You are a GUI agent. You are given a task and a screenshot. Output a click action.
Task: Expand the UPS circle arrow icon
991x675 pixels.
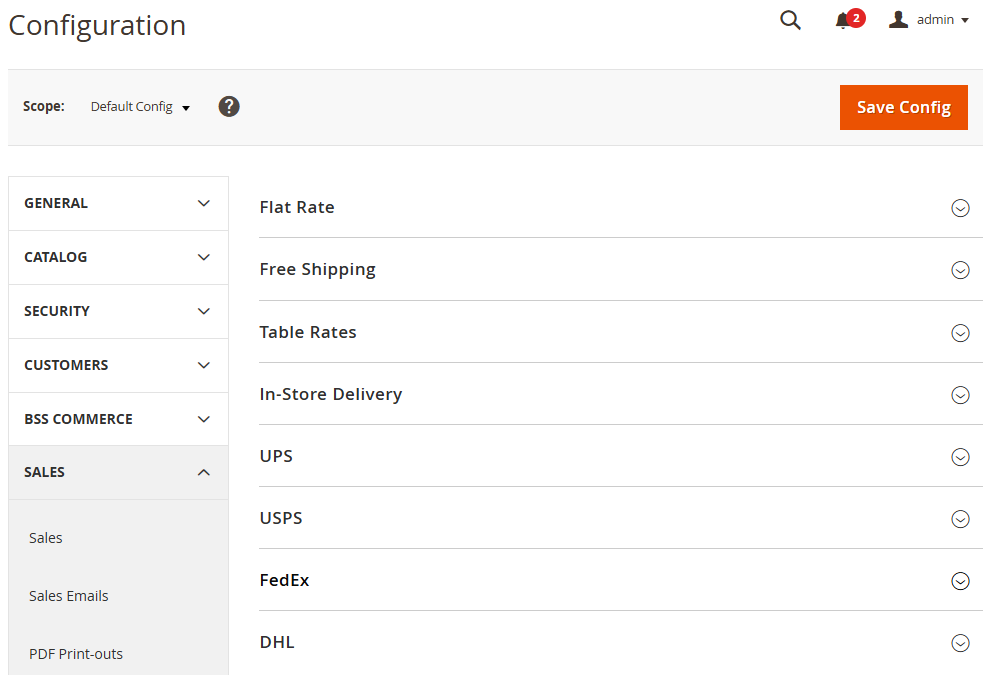click(960, 457)
